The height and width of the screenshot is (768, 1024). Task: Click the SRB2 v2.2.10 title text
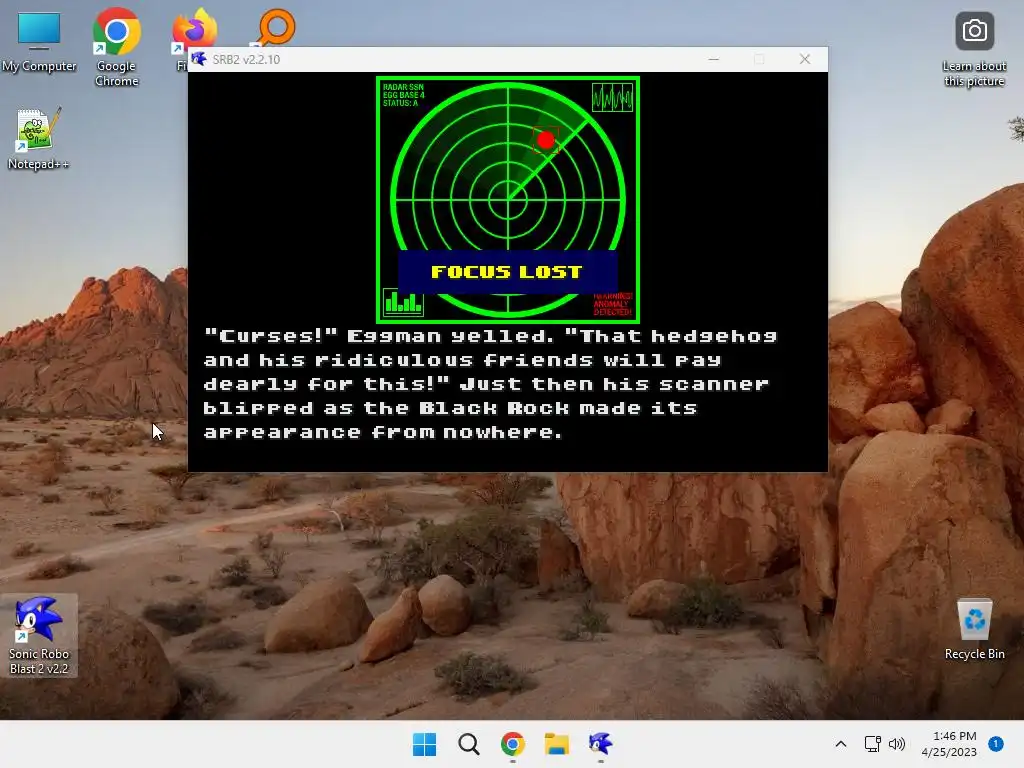point(246,59)
